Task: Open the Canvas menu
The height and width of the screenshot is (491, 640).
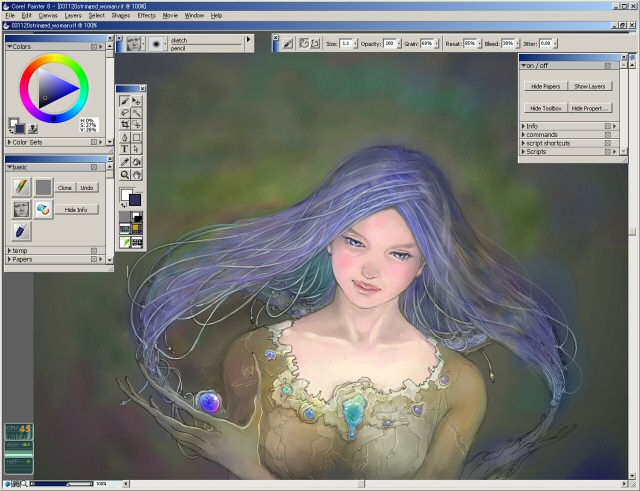Action: pyautogui.click(x=48, y=16)
